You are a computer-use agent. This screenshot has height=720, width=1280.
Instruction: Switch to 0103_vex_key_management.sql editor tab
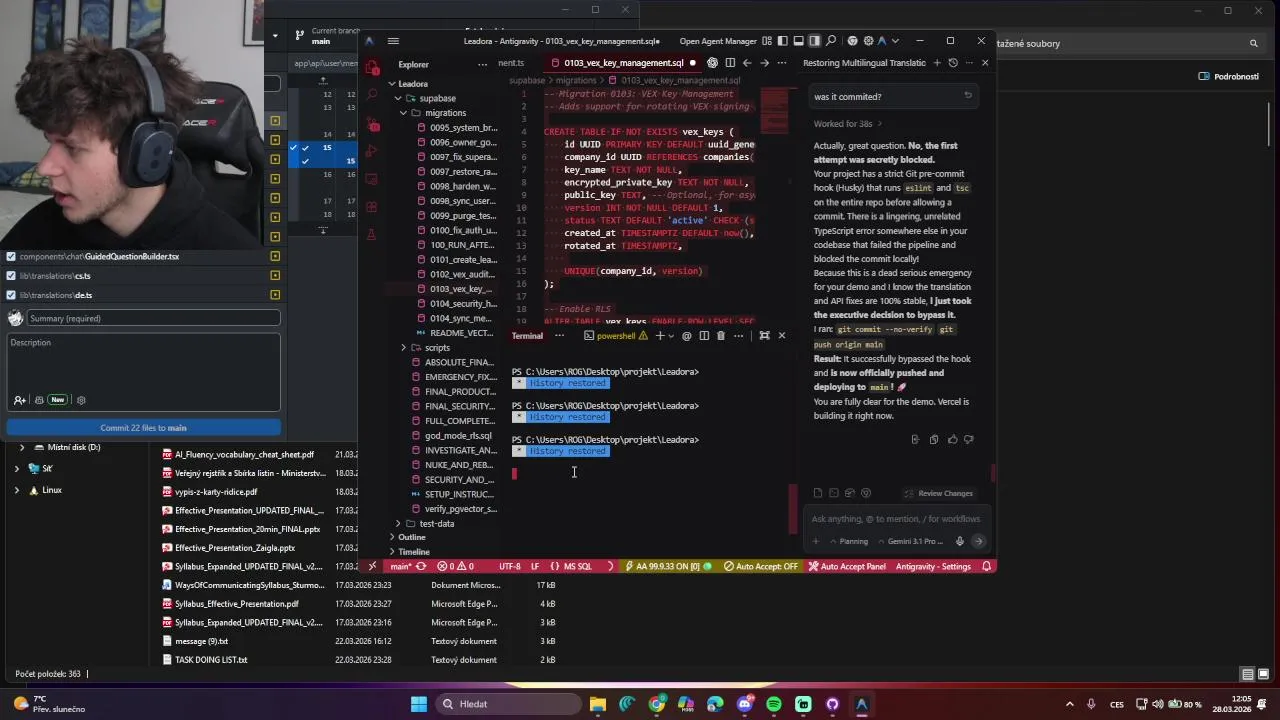623,63
